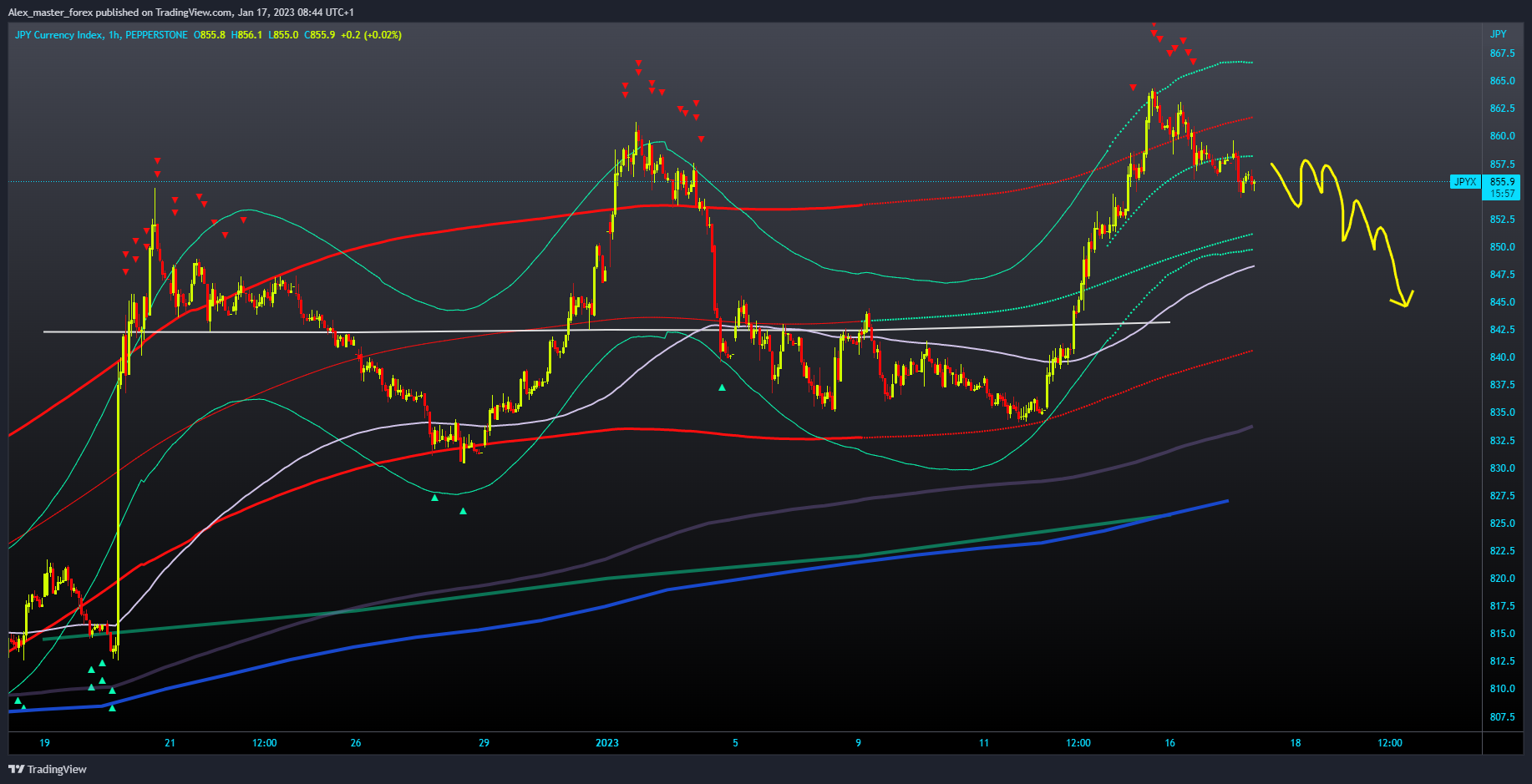The height and width of the screenshot is (784, 1532).
Task: Click the JPY Currency Index legend title
Action: 58,35
